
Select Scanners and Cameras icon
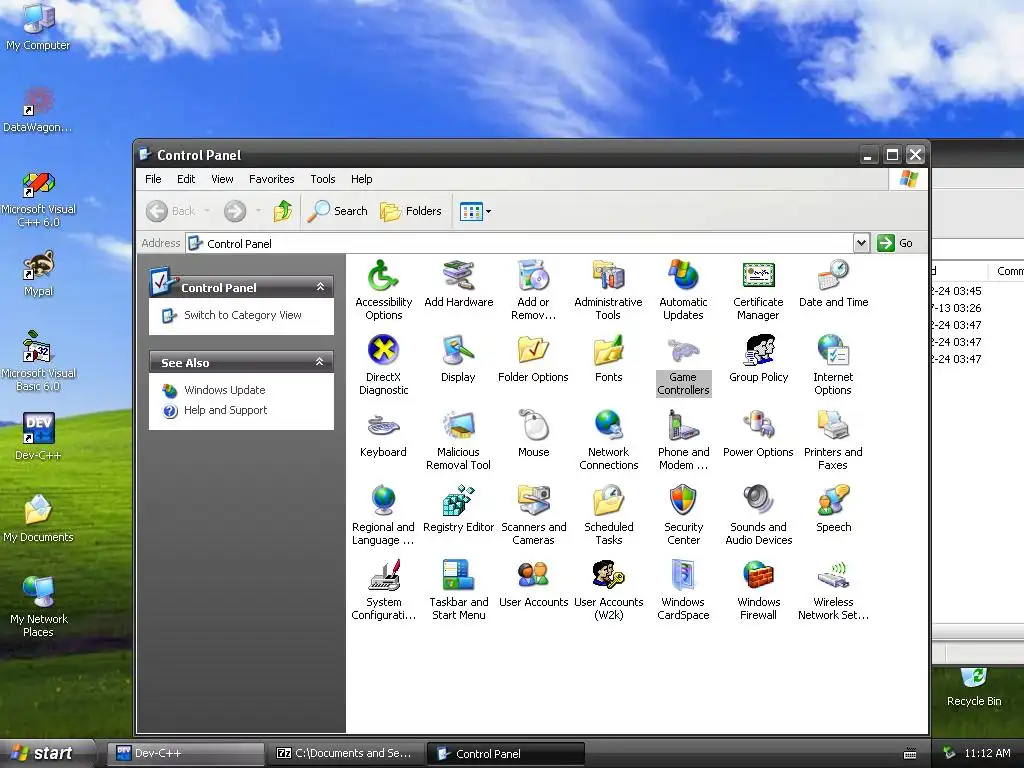[x=534, y=515]
